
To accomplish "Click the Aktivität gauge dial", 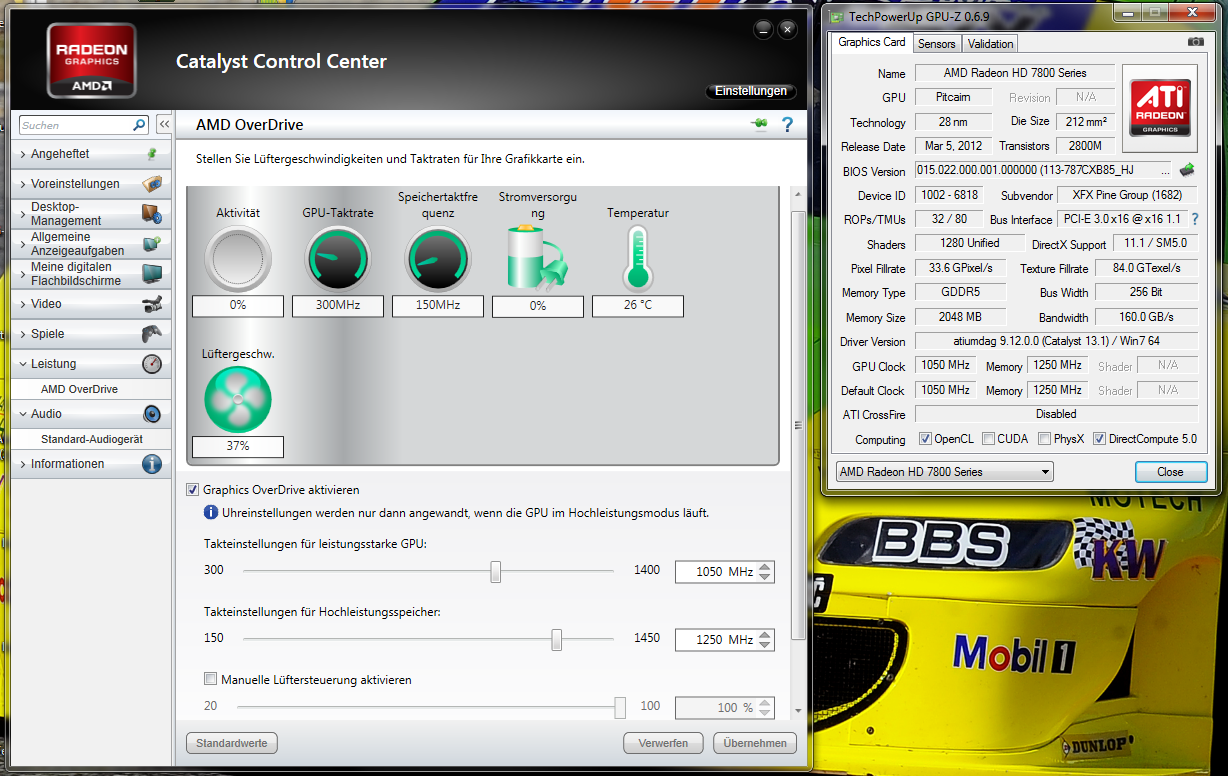I will (x=238, y=259).
